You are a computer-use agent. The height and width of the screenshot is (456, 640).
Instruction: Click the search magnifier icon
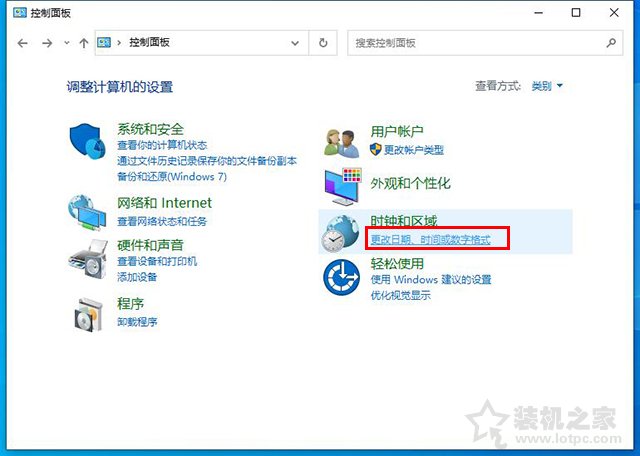(x=611, y=42)
